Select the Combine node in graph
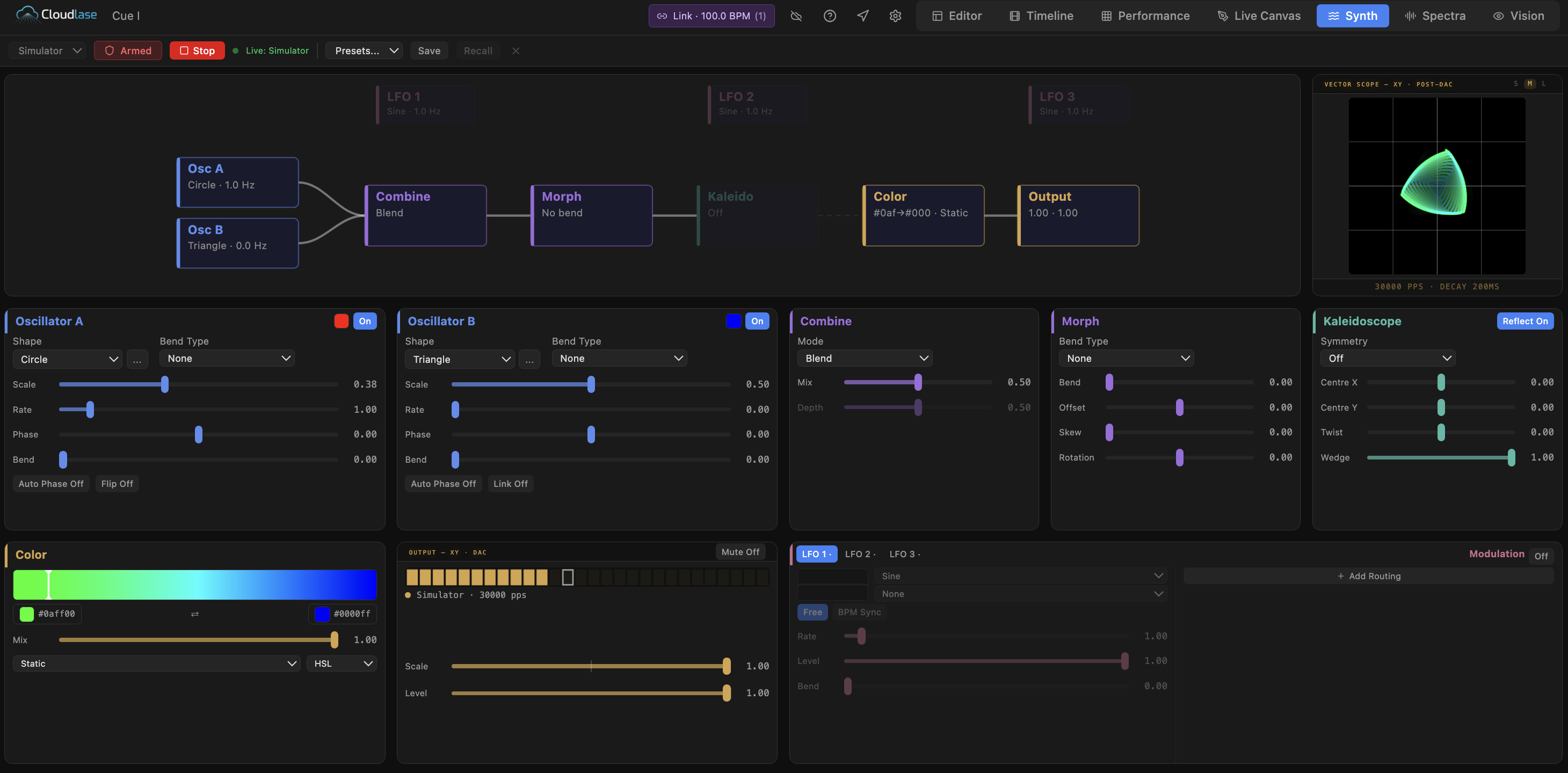The image size is (1568, 773). [425, 215]
